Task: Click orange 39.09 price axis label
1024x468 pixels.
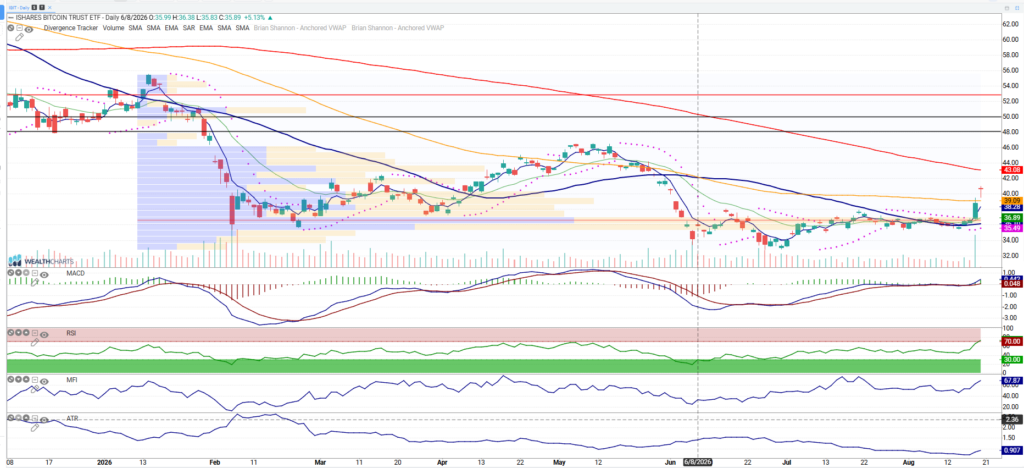Action: tap(1012, 200)
